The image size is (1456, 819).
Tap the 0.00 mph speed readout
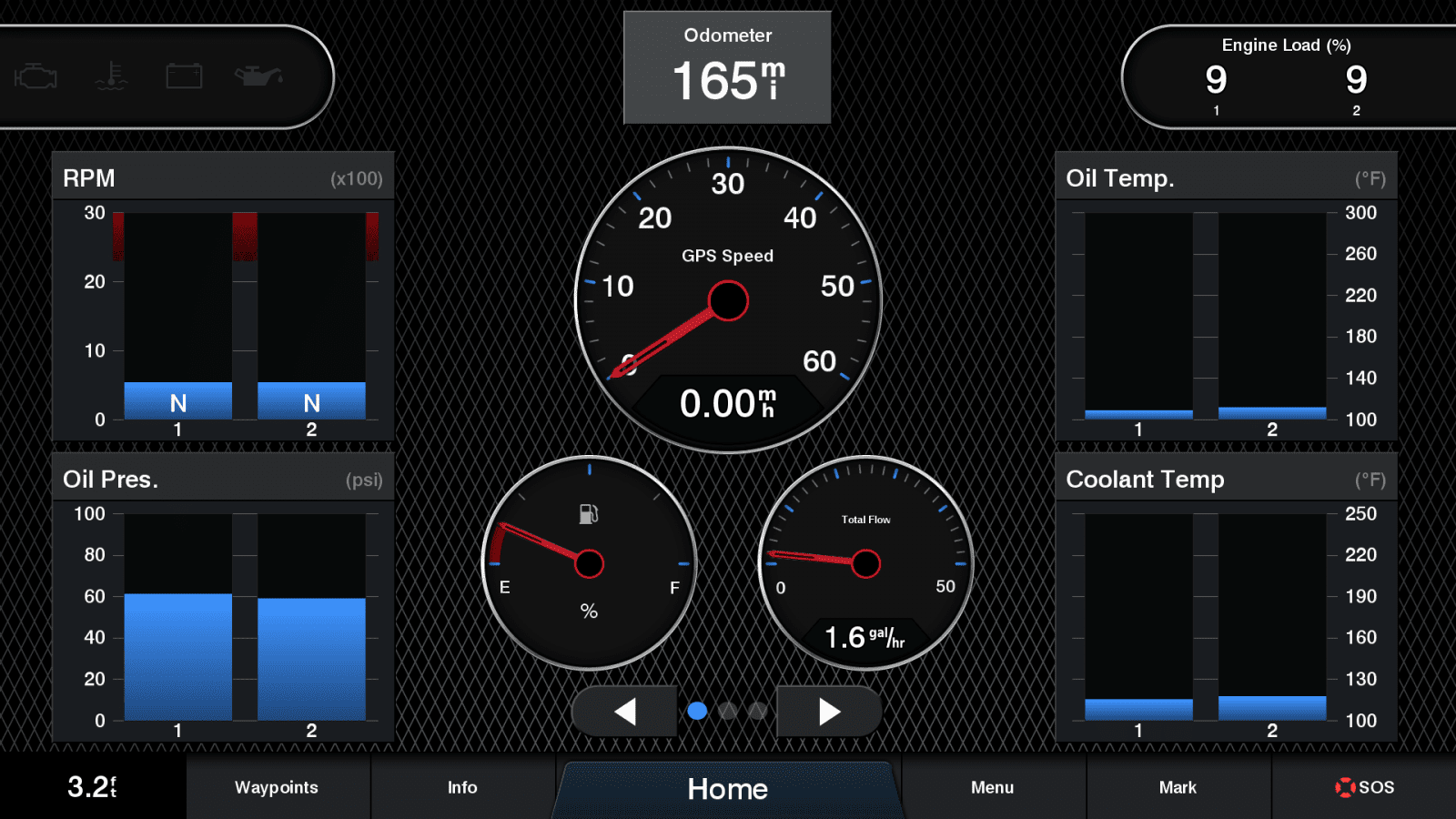pyautogui.click(x=728, y=403)
